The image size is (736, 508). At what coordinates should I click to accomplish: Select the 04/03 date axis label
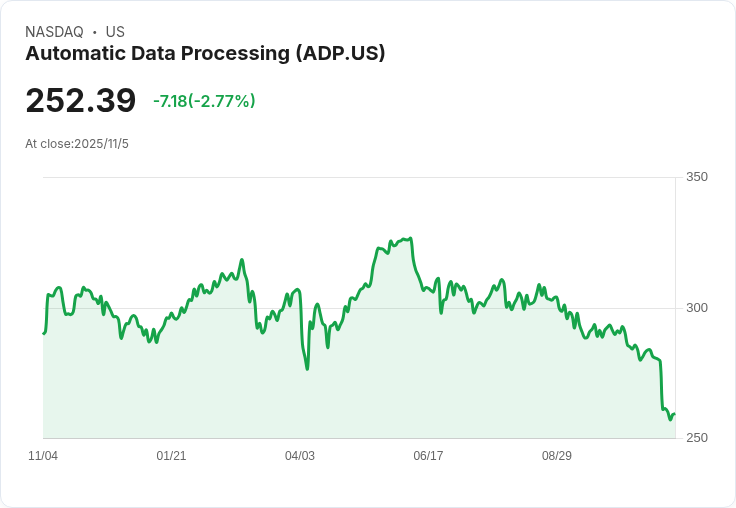click(x=300, y=456)
